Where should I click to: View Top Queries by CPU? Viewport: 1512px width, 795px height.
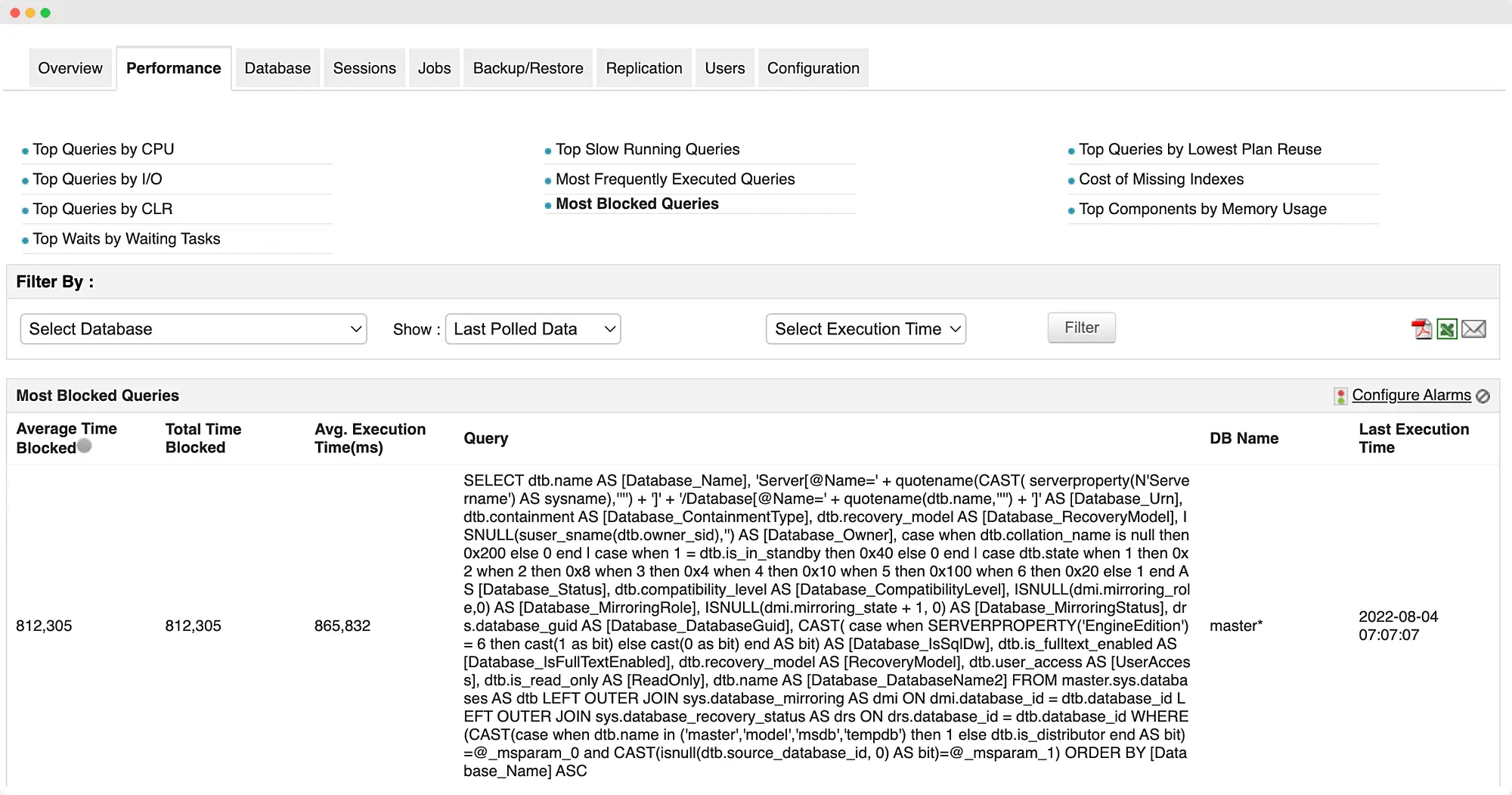point(104,149)
